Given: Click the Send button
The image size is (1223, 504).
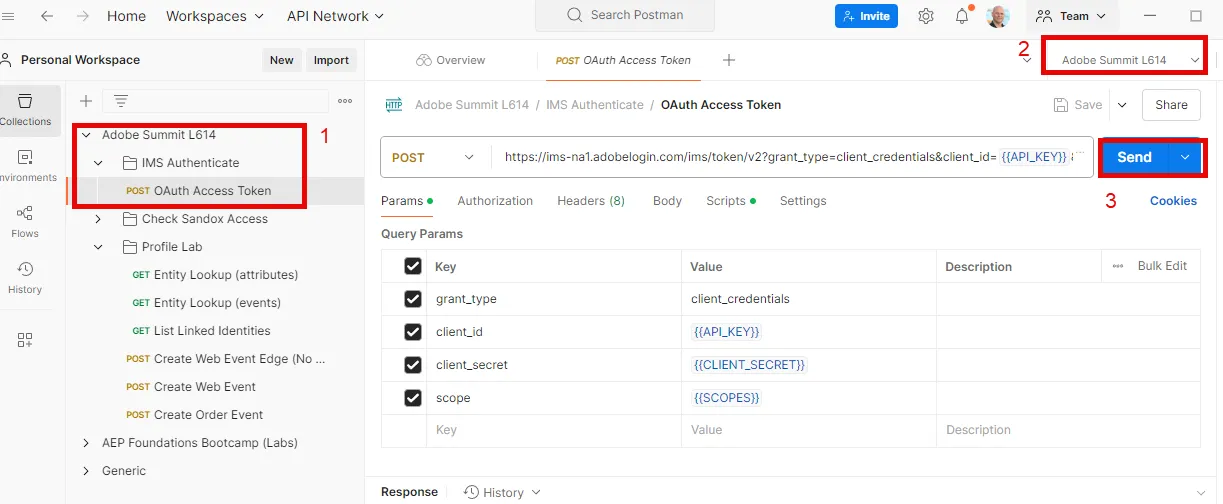Looking at the screenshot, I should click(1135, 157).
